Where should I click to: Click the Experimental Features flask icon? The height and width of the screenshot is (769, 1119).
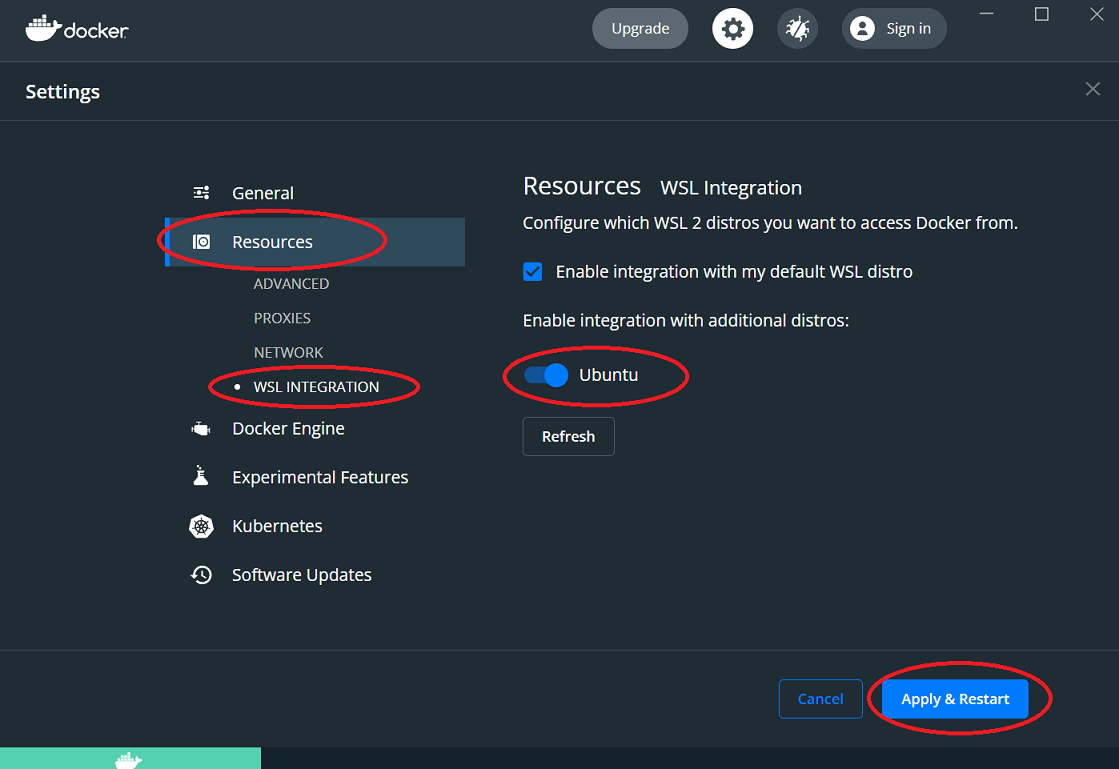pos(201,476)
